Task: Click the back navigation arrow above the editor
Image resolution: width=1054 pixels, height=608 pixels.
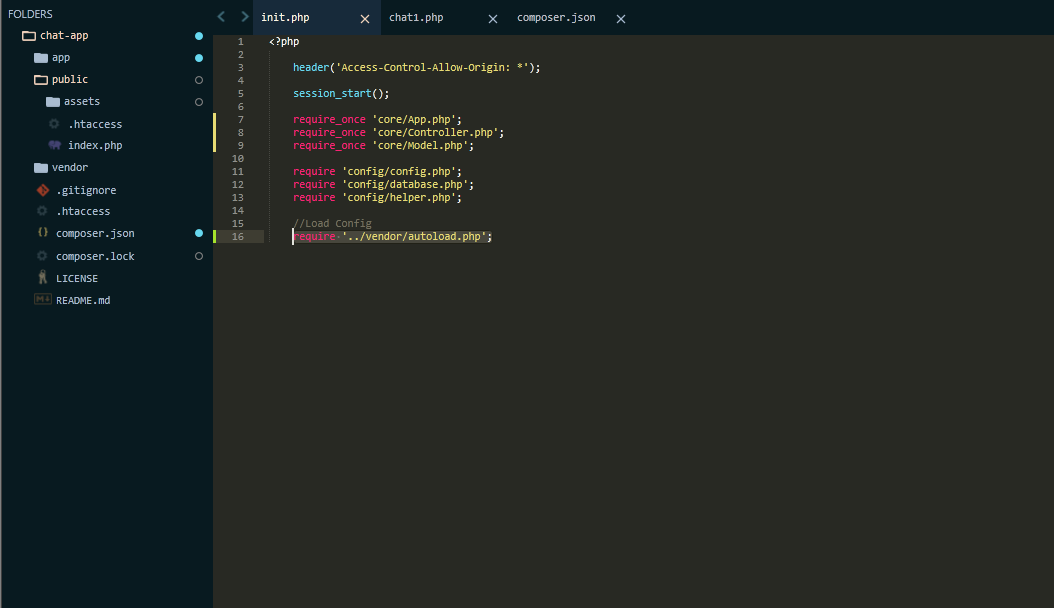Action: tap(221, 16)
